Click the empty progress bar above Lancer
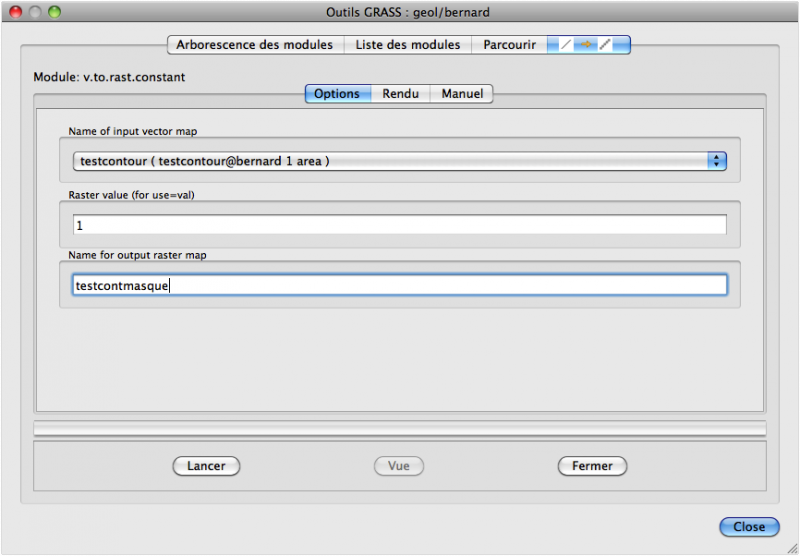This screenshot has width=800, height=556. pyautogui.click(x=399, y=428)
